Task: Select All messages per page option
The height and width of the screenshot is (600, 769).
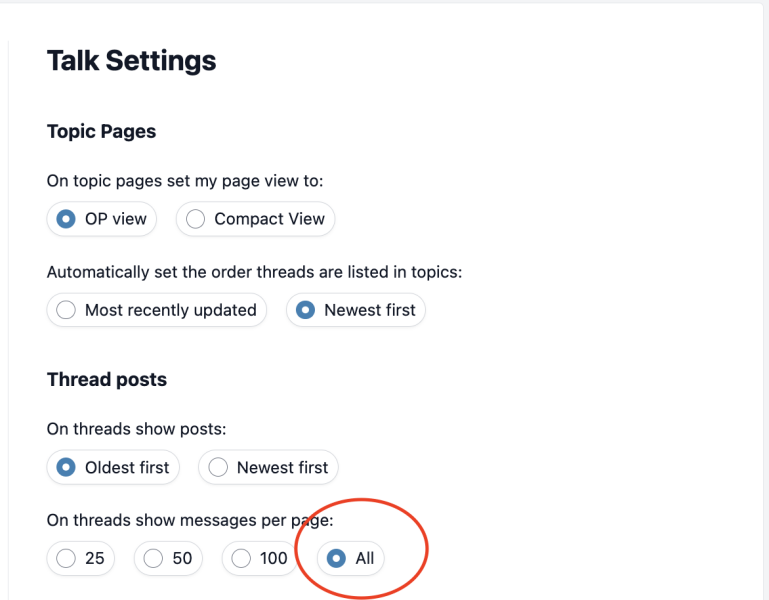Action: click(337, 558)
